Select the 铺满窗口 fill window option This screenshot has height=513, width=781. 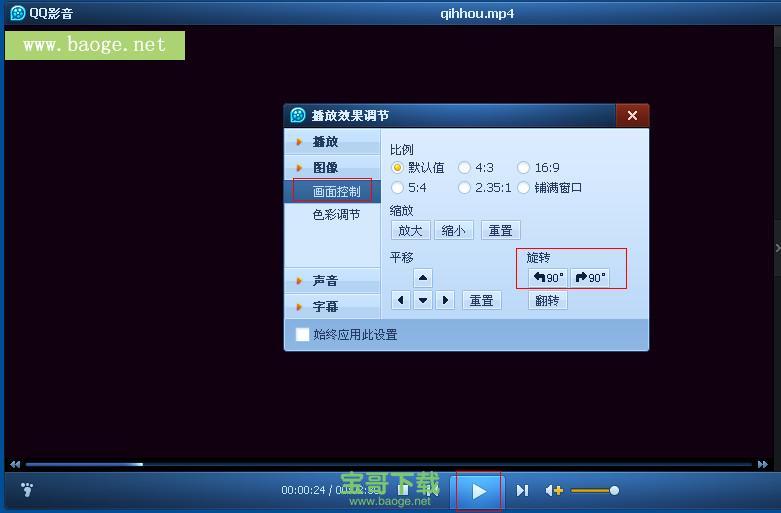coord(550,188)
